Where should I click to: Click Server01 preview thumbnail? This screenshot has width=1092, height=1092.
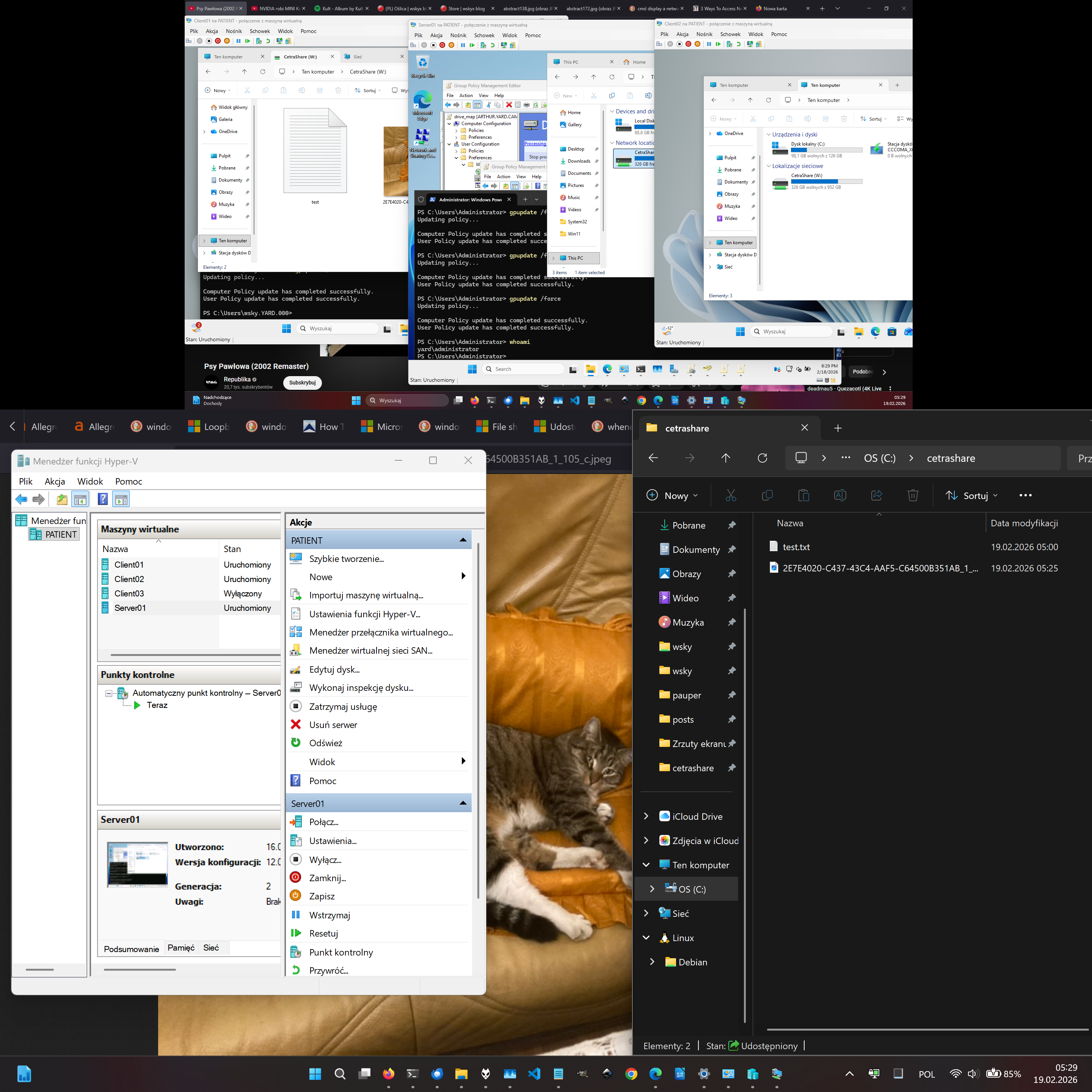(x=137, y=865)
